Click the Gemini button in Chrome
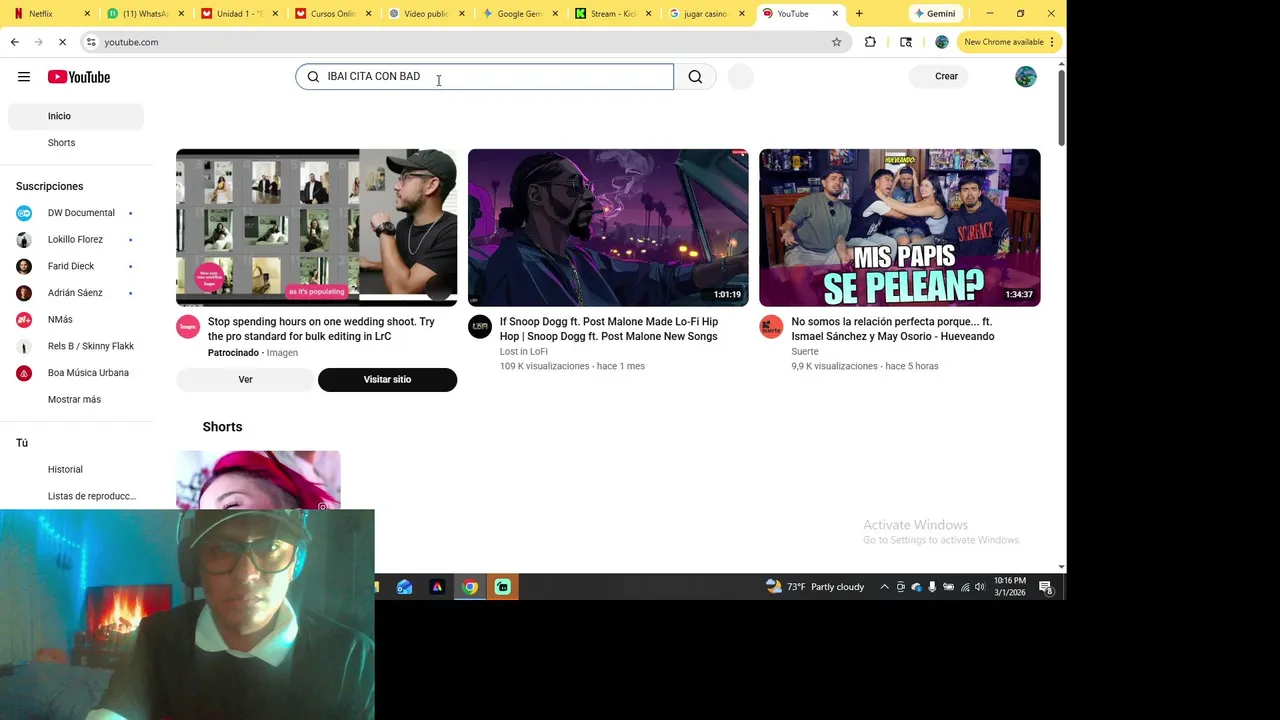The width and height of the screenshot is (1280, 720). pyautogui.click(x=935, y=14)
